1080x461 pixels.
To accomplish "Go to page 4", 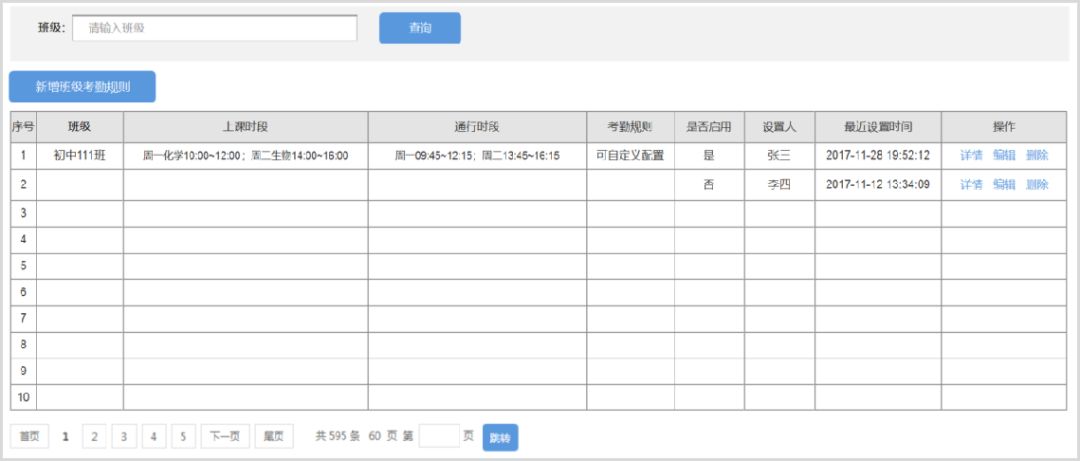I will 154,436.
